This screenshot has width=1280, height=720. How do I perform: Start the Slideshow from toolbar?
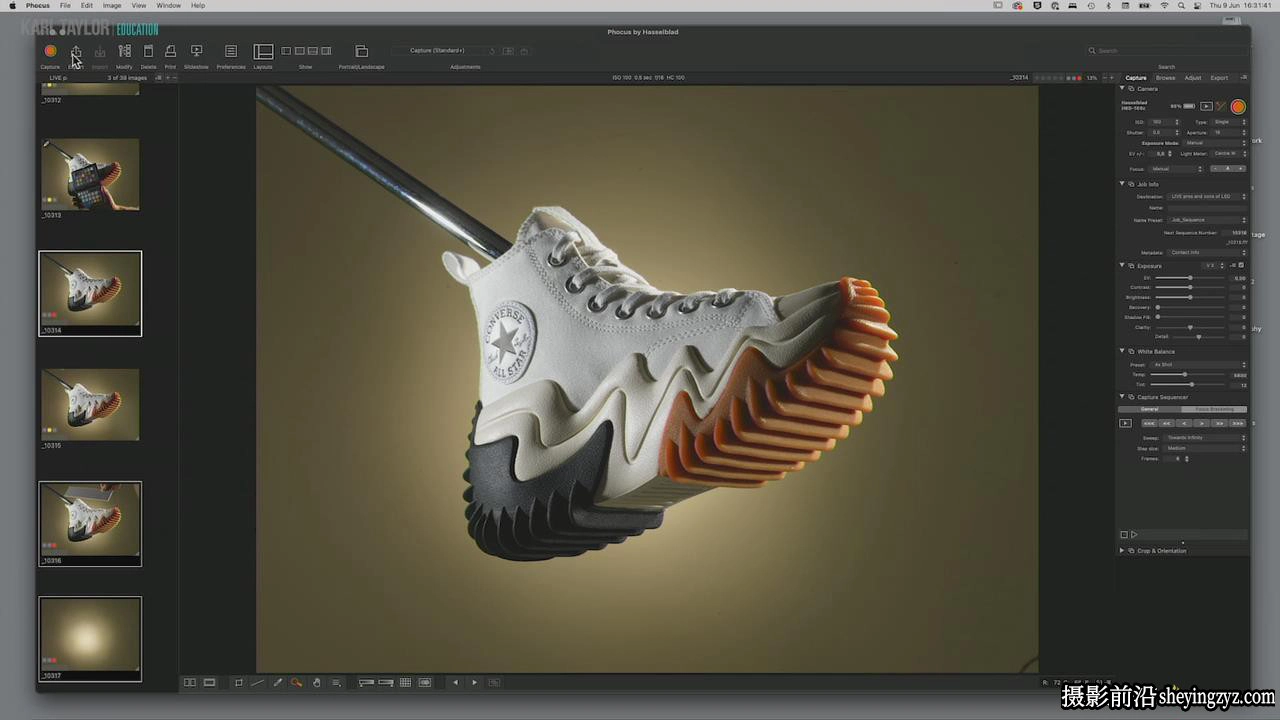(x=196, y=51)
